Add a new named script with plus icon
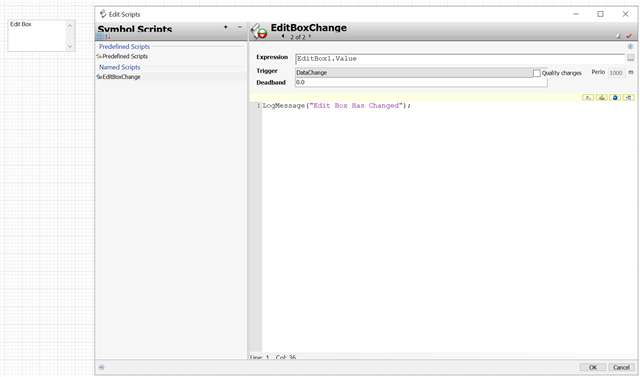The width and height of the screenshot is (640, 377). pyautogui.click(x=225, y=27)
